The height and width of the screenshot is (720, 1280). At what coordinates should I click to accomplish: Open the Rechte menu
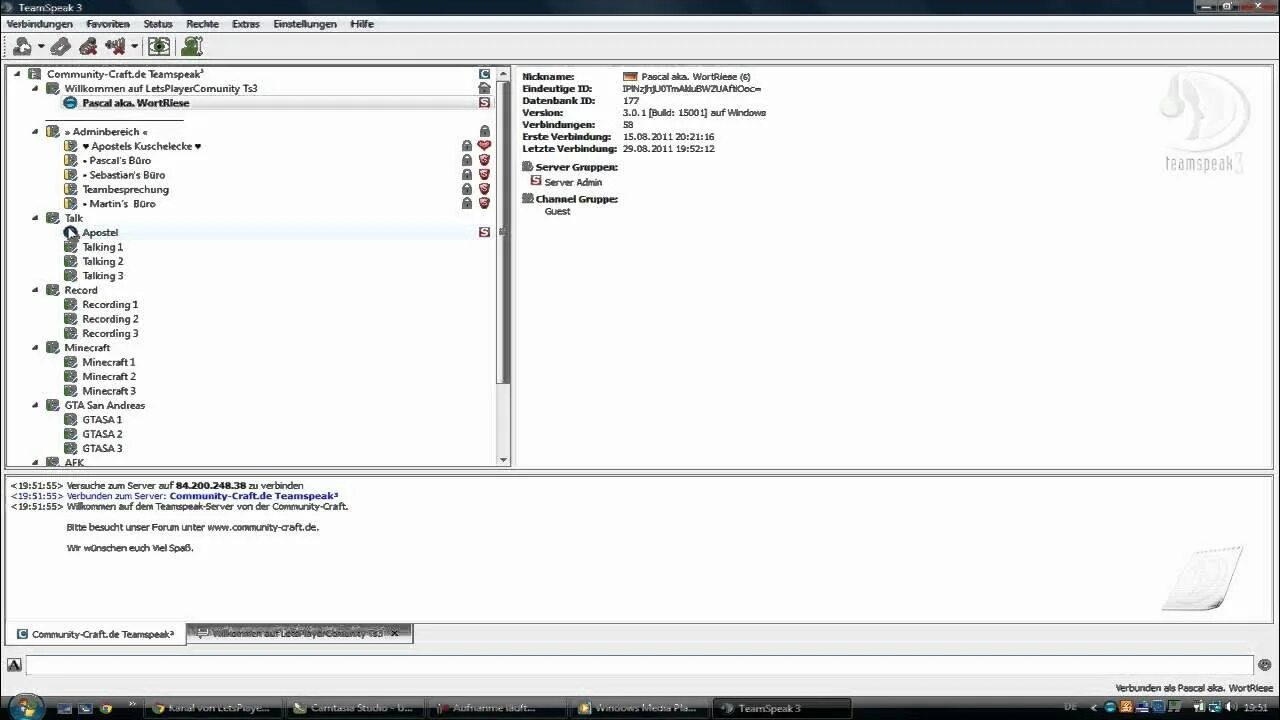coord(202,24)
